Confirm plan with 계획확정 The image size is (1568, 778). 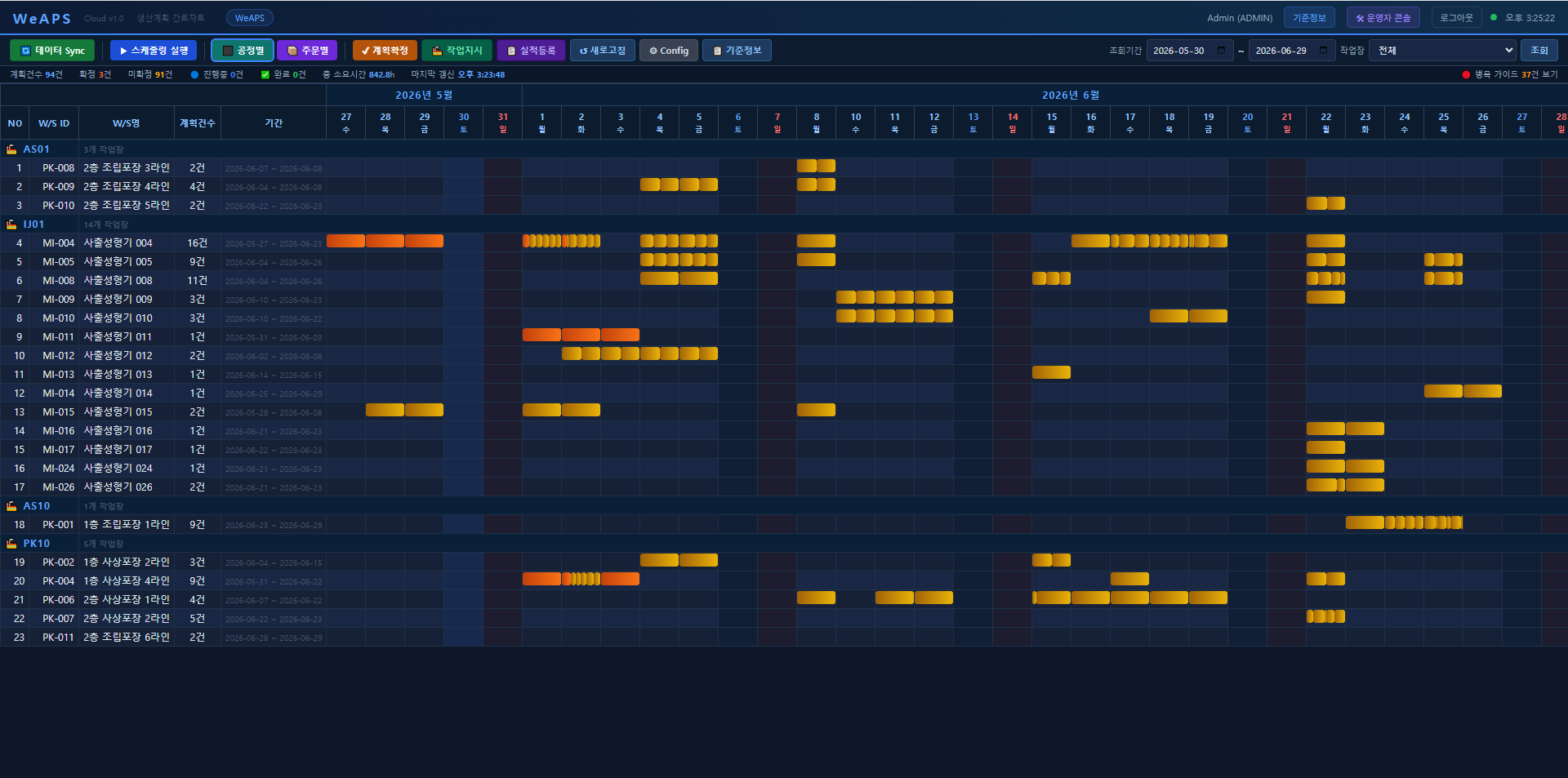(385, 51)
